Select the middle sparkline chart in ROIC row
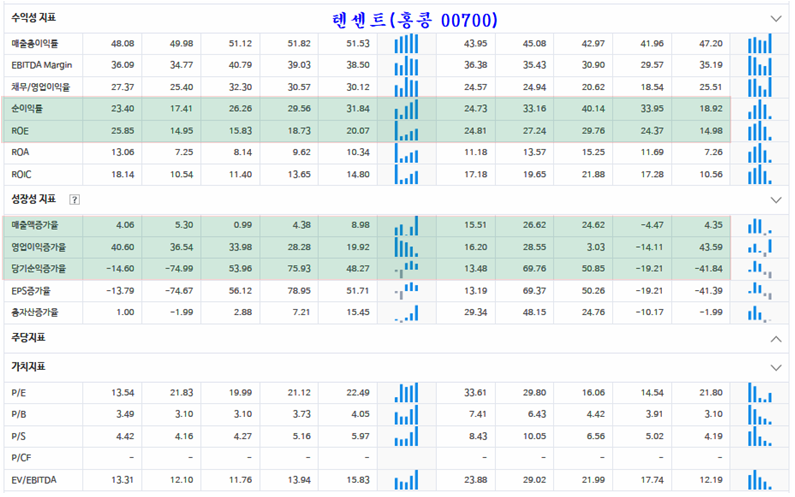Image resolution: width=795 pixels, height=497 pixels. click(406, 175)
